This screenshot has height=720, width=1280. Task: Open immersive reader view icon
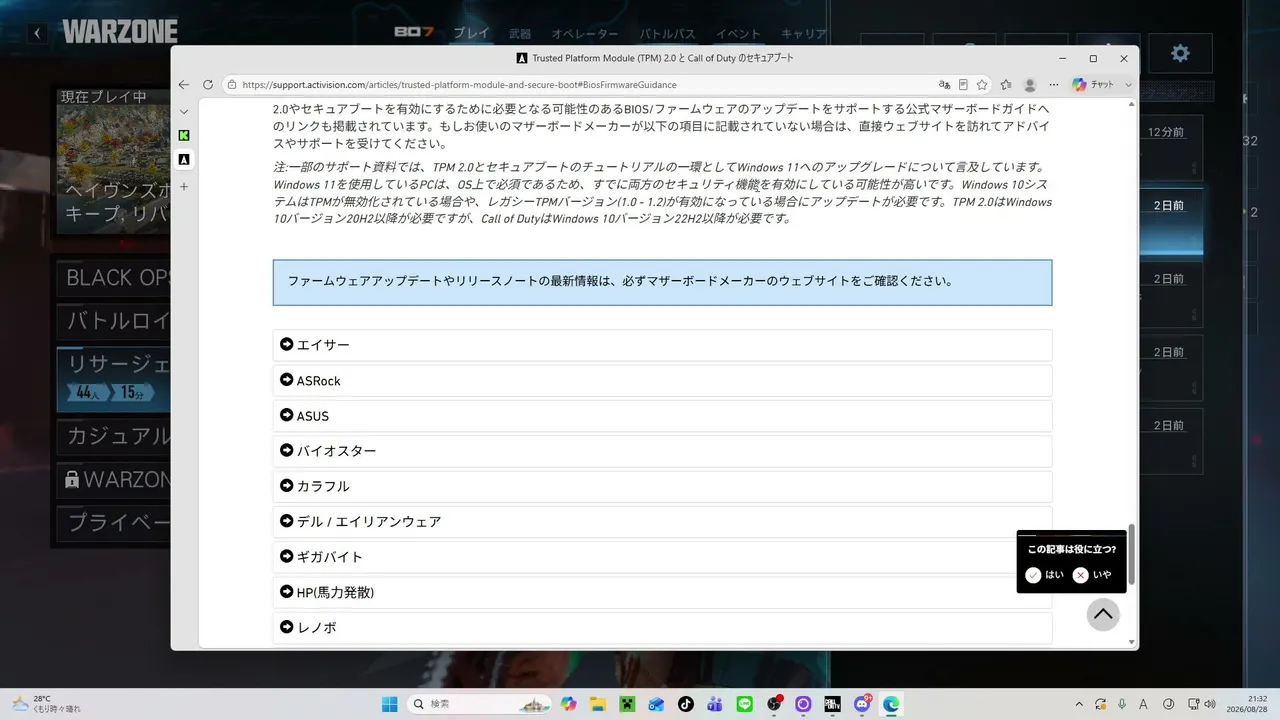point(963,85)
